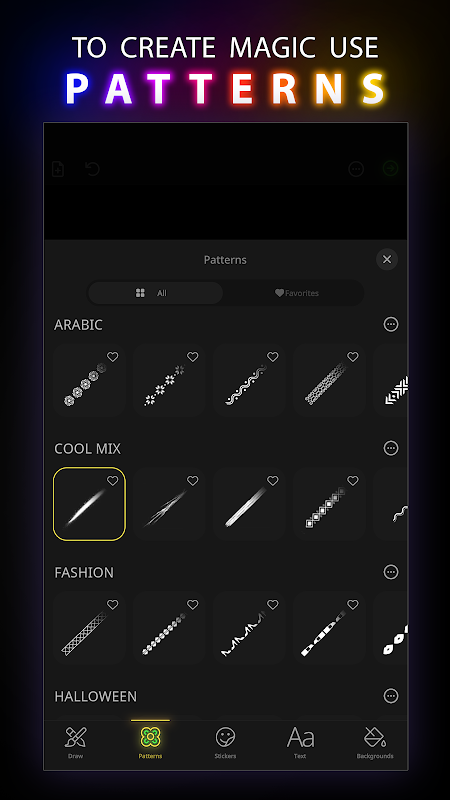Click the green next arrow icon
Image resolution: width=450 pixels, height=800 pixels.
pyautogui.click(x=391, y=168)
